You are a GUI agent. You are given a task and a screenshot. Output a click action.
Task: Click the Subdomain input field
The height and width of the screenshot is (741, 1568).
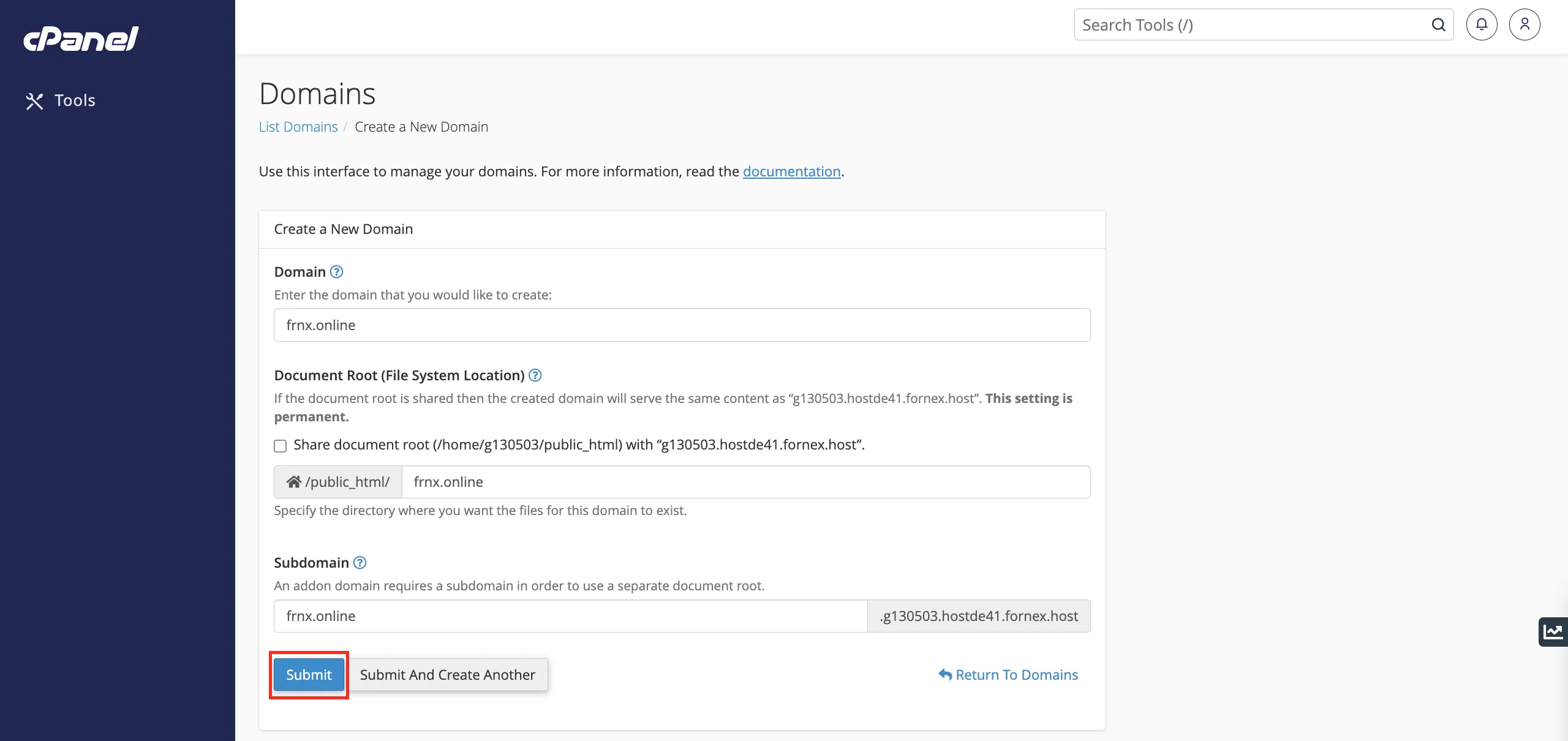pyautogui.click(x=570, y=616)
